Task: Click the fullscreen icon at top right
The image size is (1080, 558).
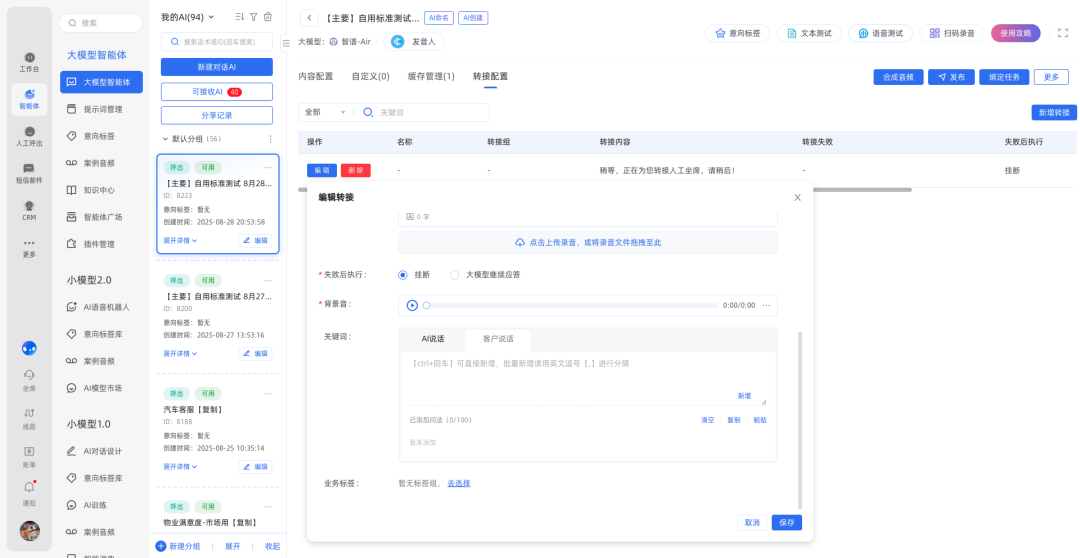Action: (1062, 33)
